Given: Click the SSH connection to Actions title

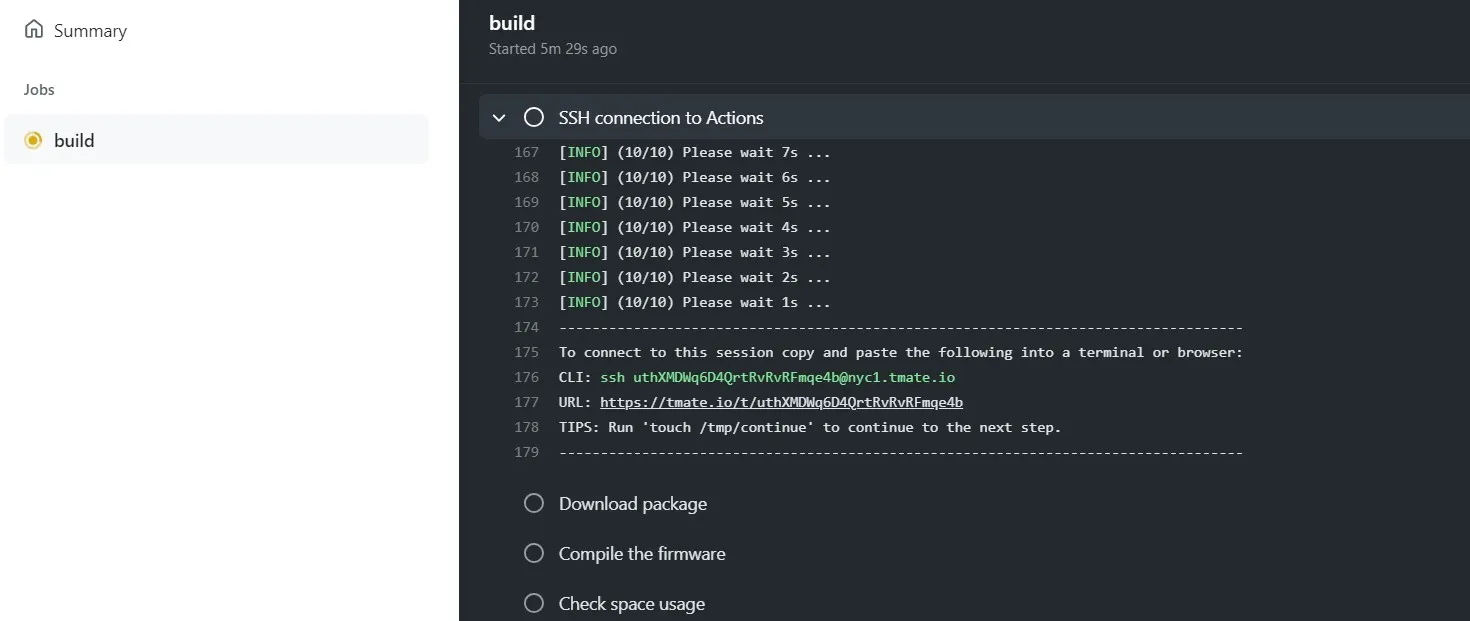Looking at the screenshot, I should (x=661, y=118).
